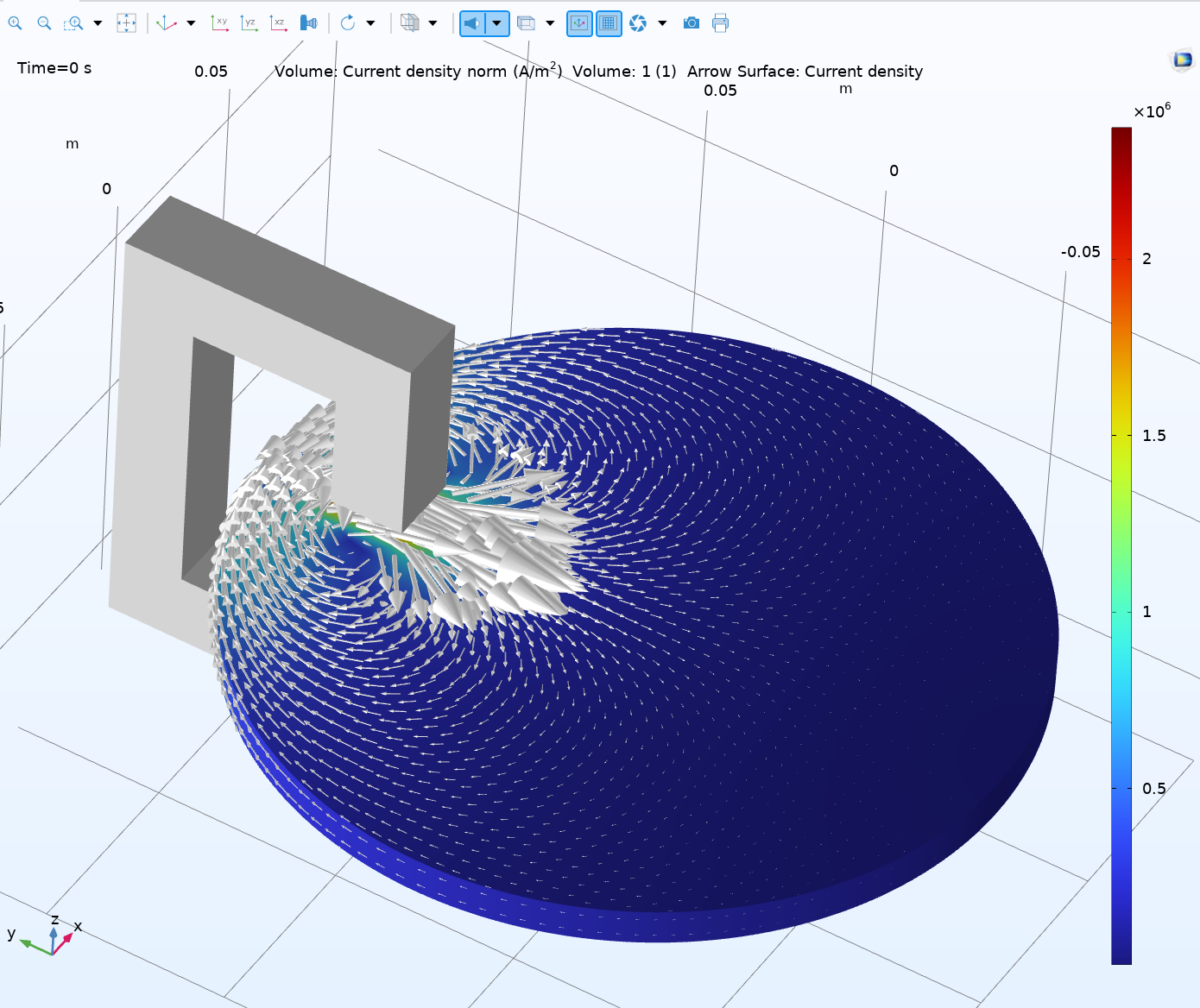1200x1008 pixels.
Task: Click the camera image snapshot icon
Action: (x=691, y=23)
